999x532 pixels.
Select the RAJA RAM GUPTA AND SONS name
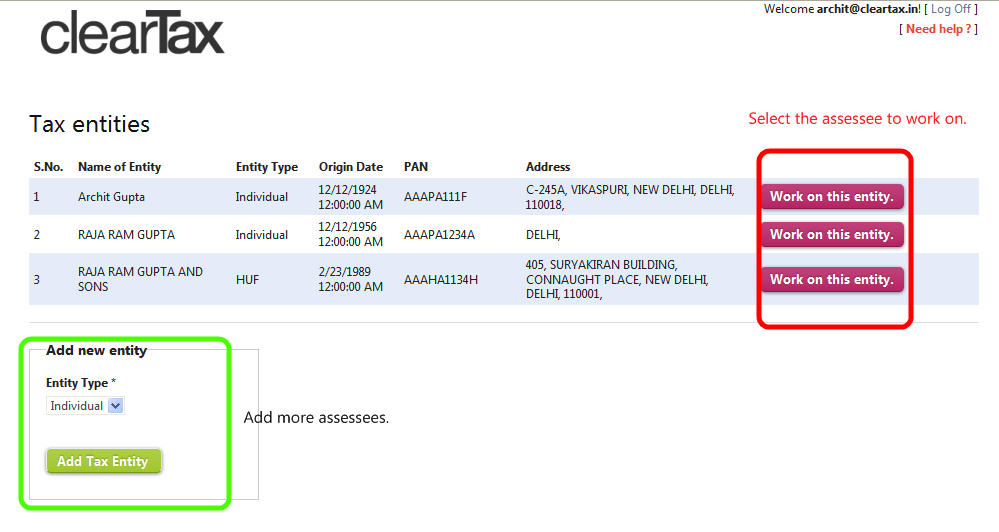[x=140, y=279]
